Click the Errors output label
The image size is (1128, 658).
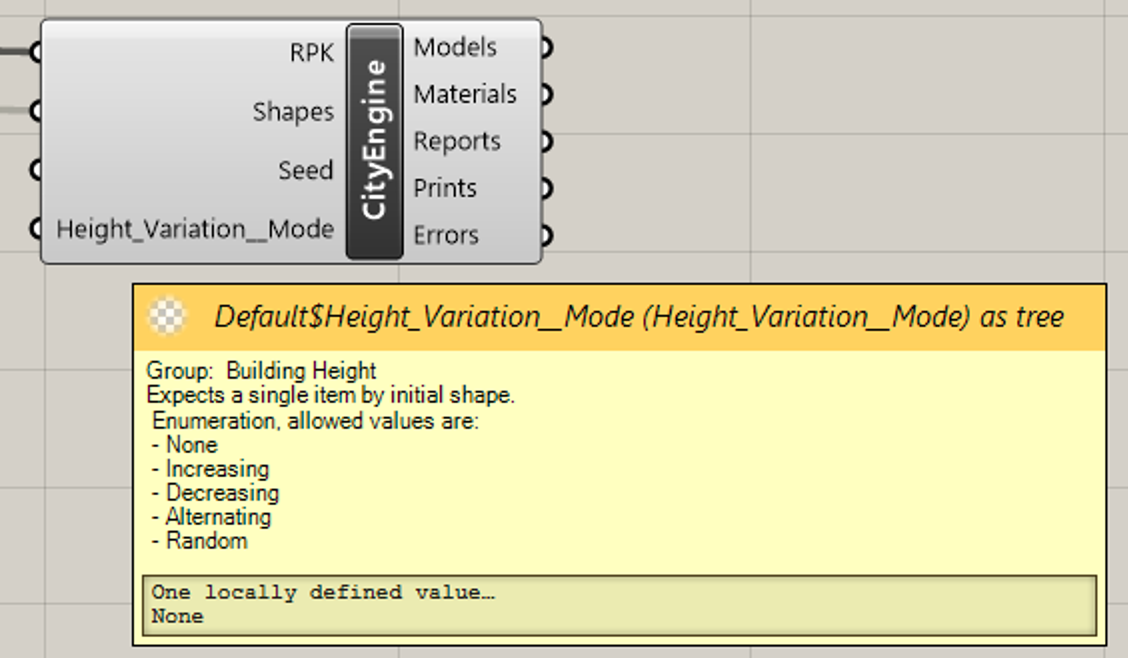pos(445,235)
